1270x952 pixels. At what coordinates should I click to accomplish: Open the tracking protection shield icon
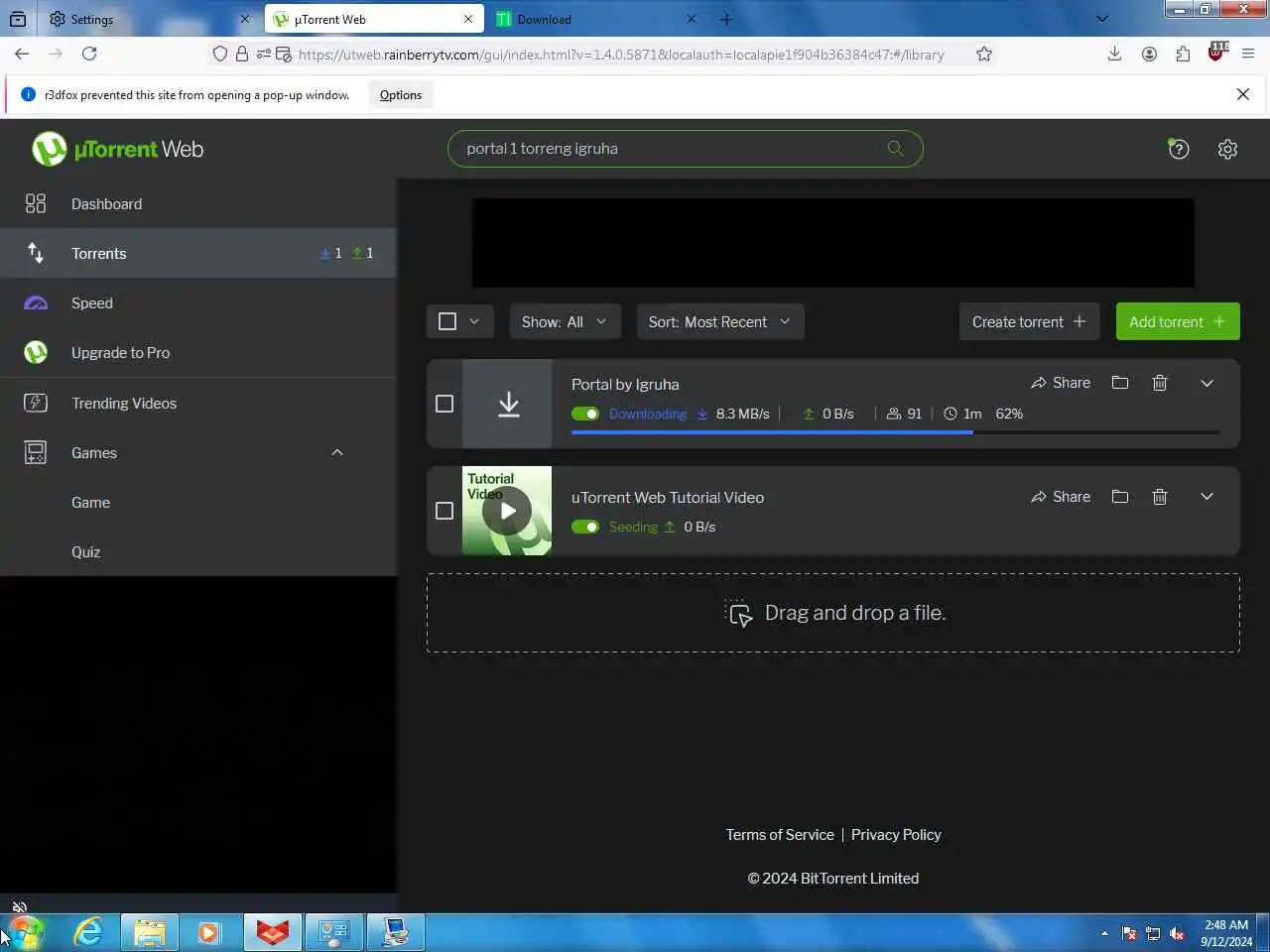coord(220,54)
